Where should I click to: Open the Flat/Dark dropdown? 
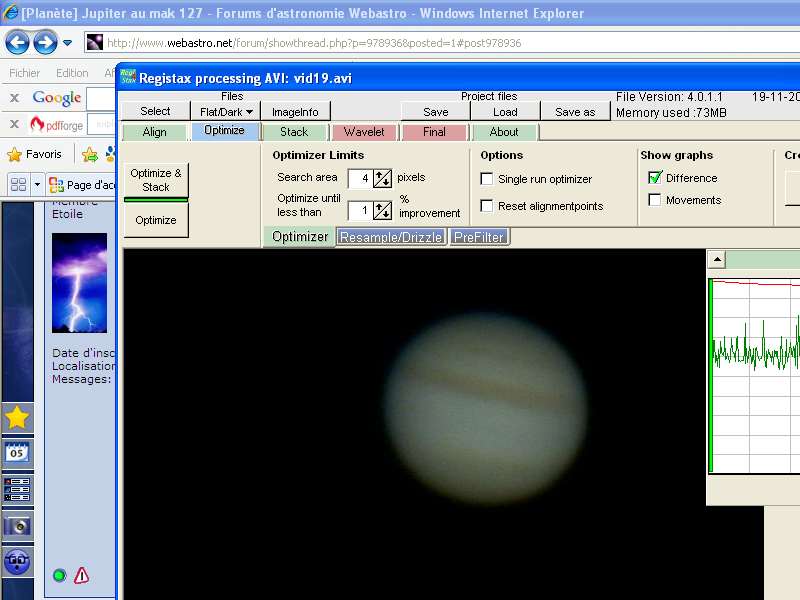226,112
